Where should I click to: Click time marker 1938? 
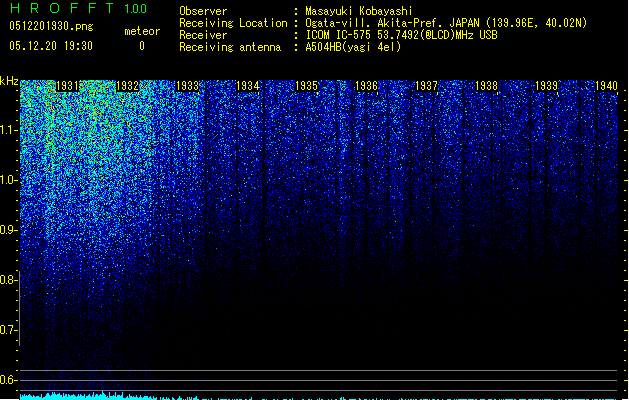[487, 86]
